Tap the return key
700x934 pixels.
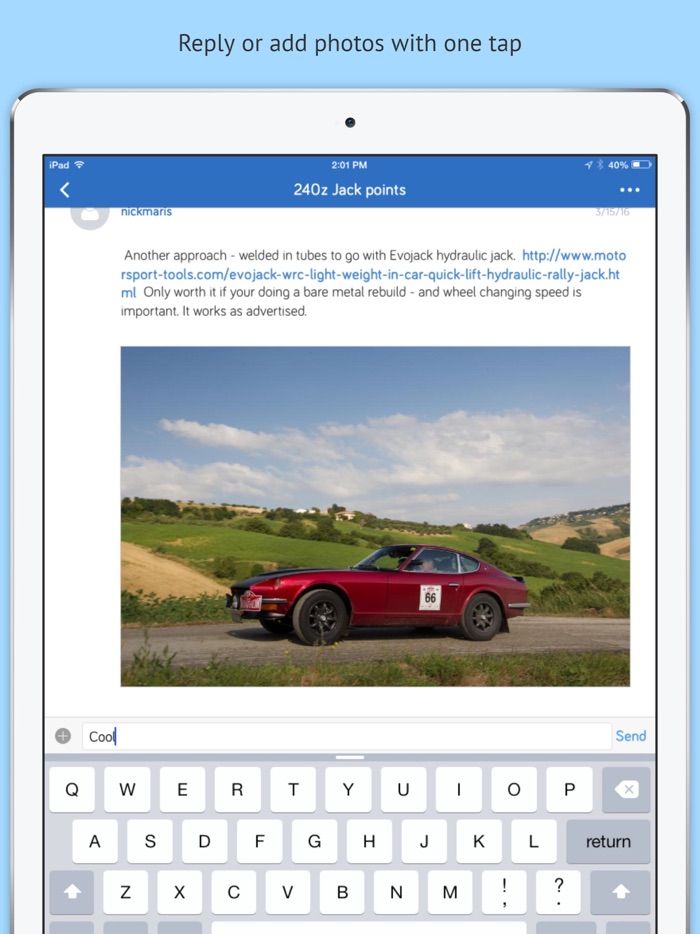click(608, 841)
